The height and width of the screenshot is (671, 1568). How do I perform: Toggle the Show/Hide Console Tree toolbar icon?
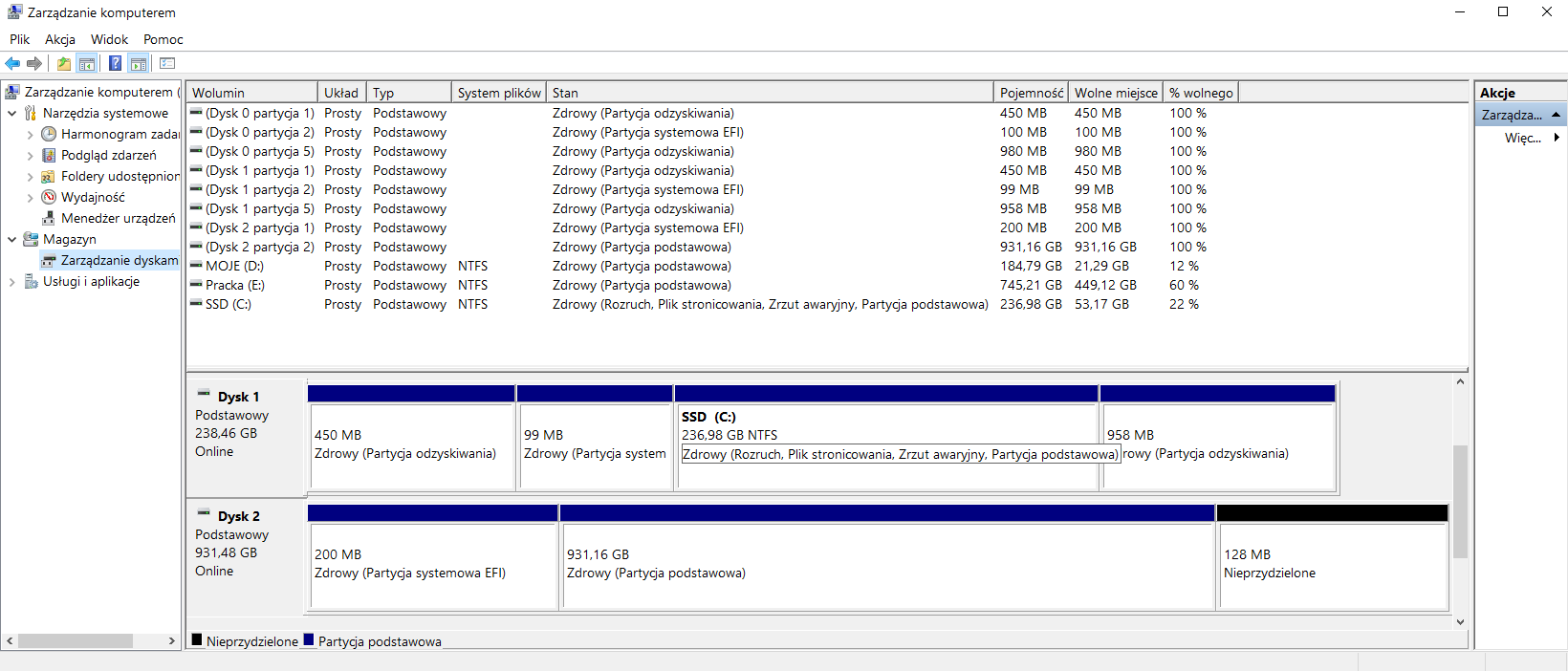[86, 64]
